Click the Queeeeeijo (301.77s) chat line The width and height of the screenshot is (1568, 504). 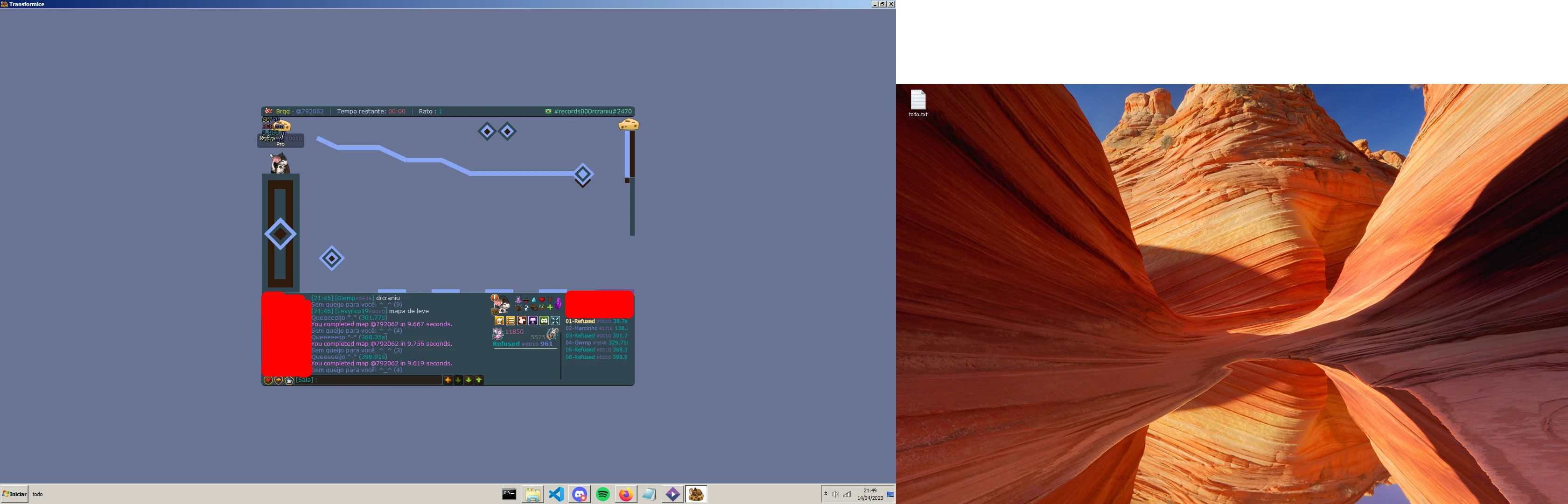click(x=350, y=318)
